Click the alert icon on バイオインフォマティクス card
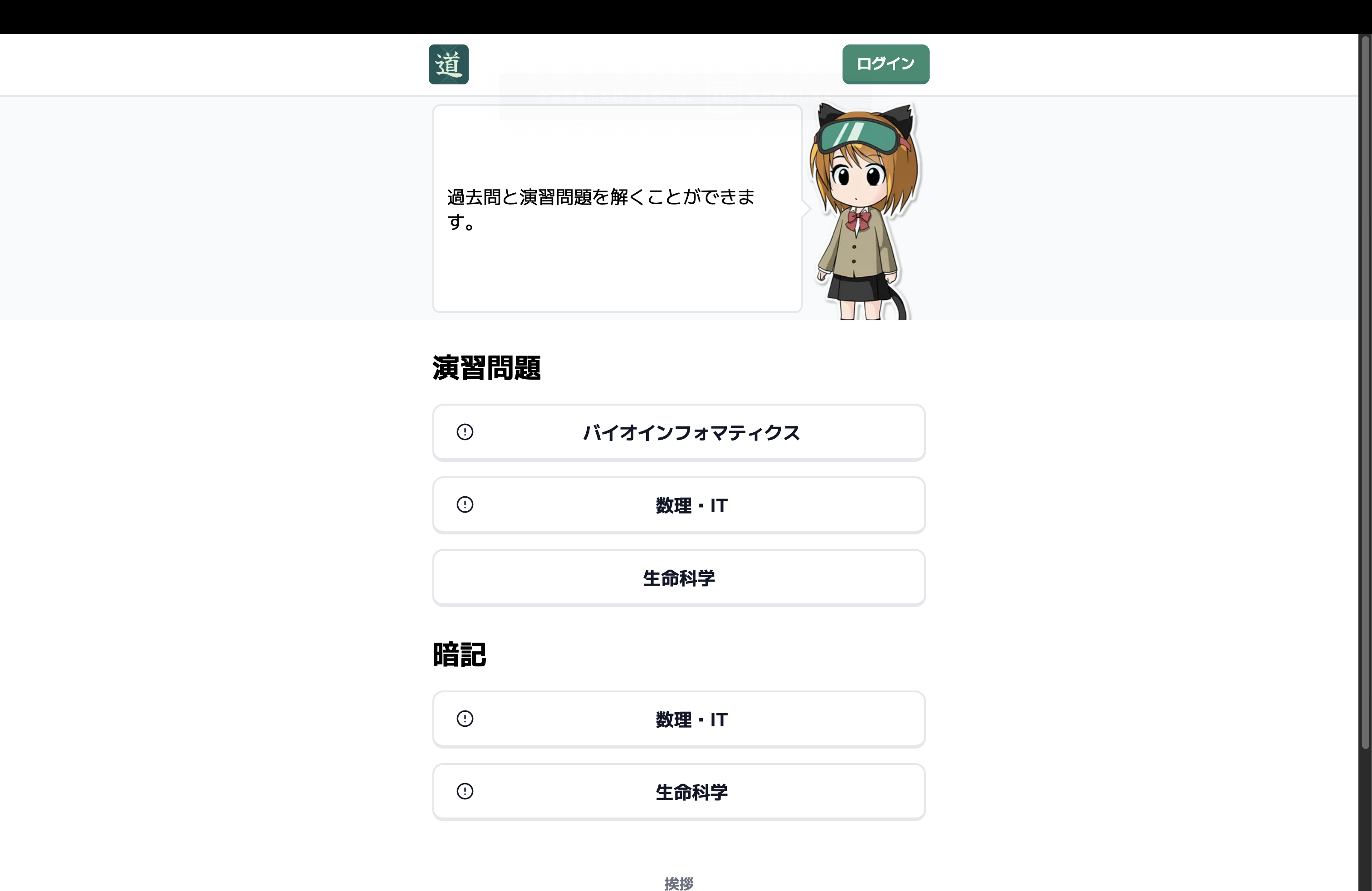The image size is (1372, 891). tap(465, 432)
